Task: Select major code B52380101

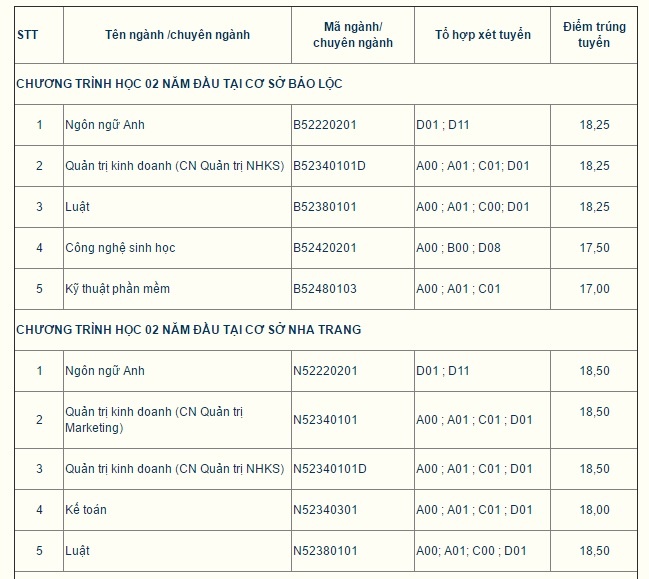Action: (325, 207)
